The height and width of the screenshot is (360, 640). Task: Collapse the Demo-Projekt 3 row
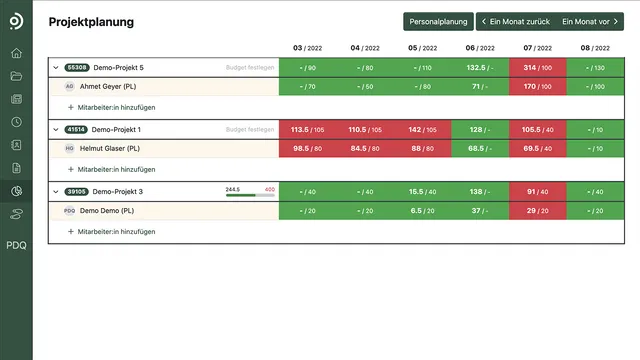tap(56, 192)
